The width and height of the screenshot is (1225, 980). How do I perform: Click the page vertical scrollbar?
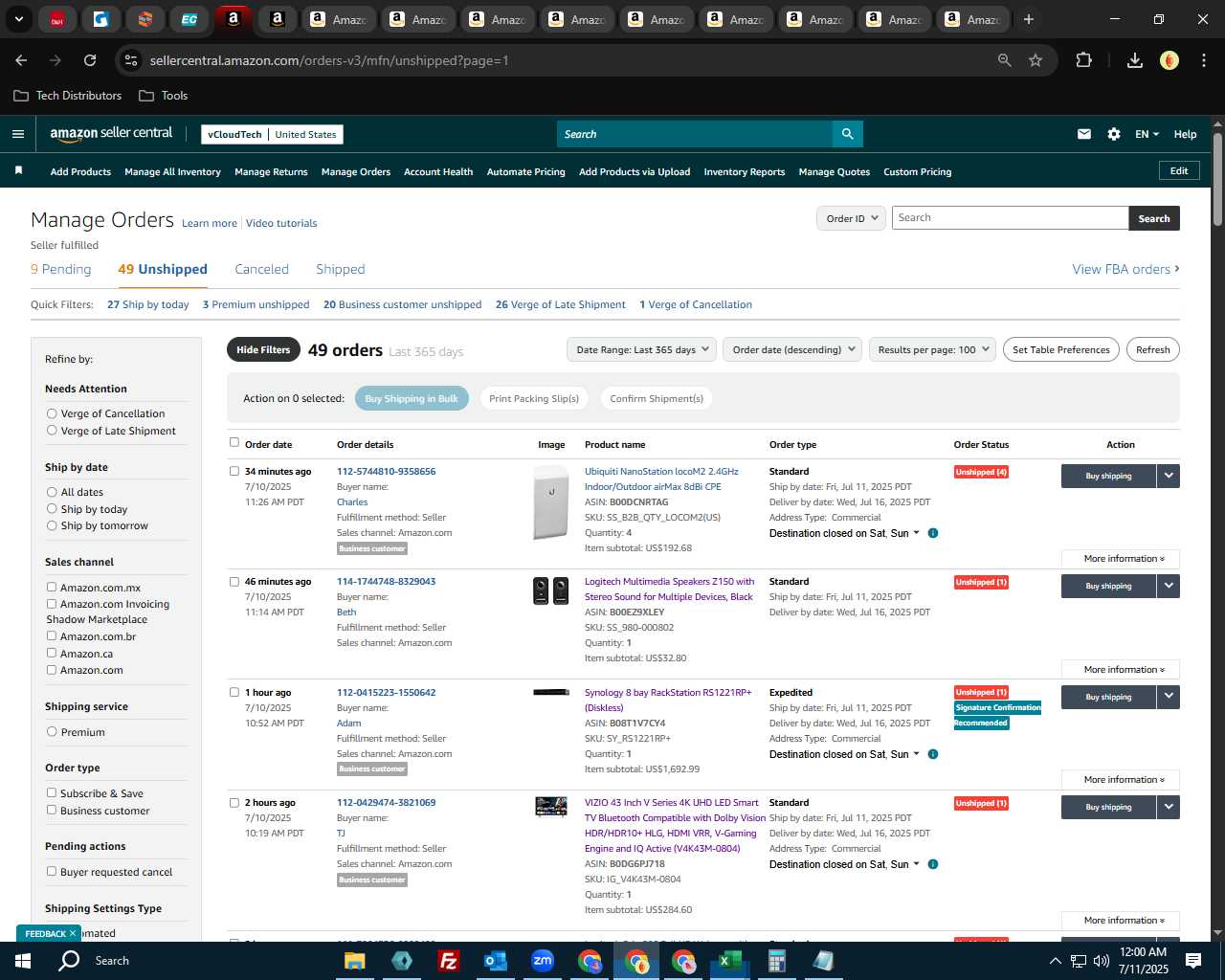(x=1217, y=182)
